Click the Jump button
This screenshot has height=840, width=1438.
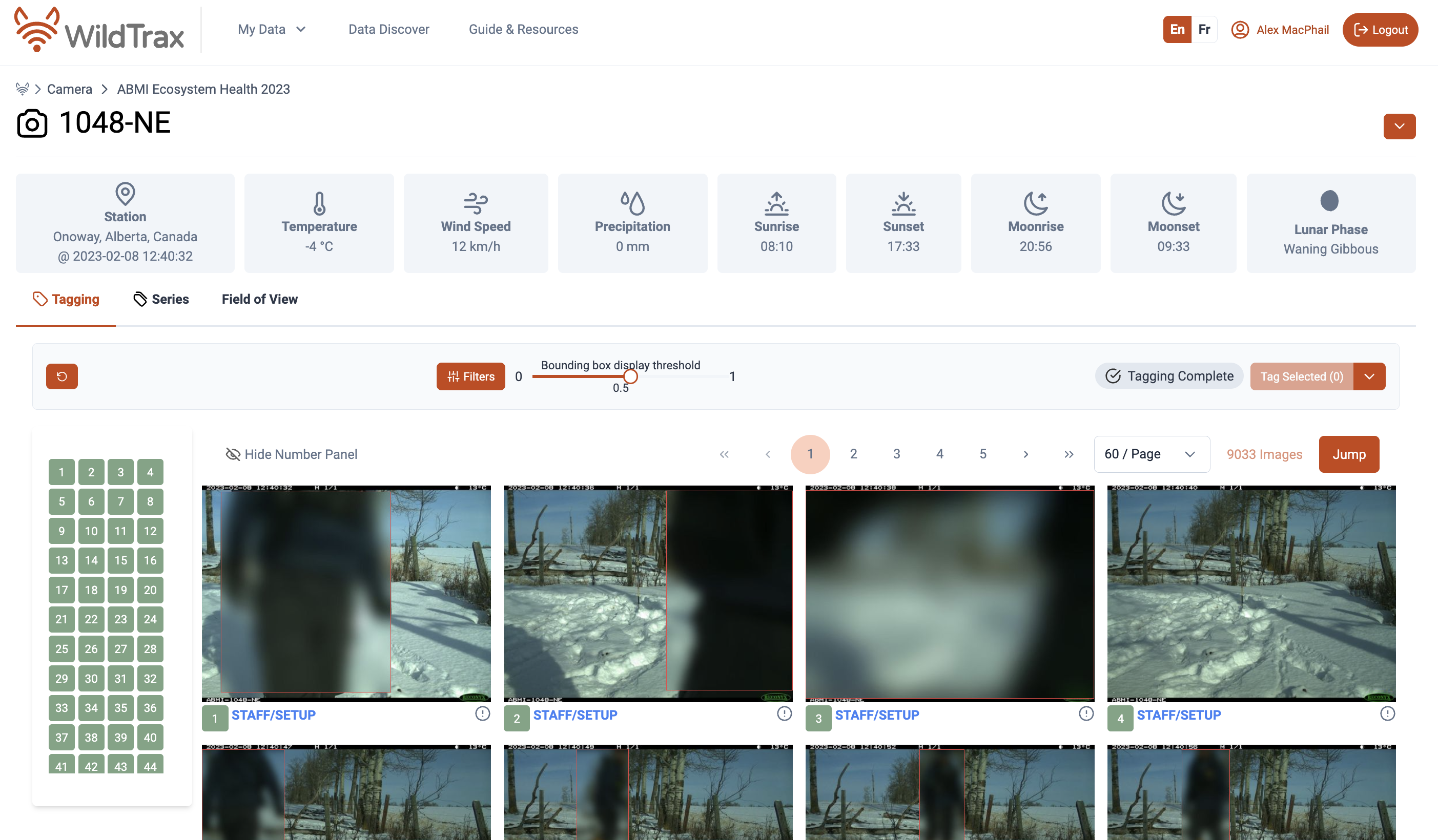[1348, 454]
